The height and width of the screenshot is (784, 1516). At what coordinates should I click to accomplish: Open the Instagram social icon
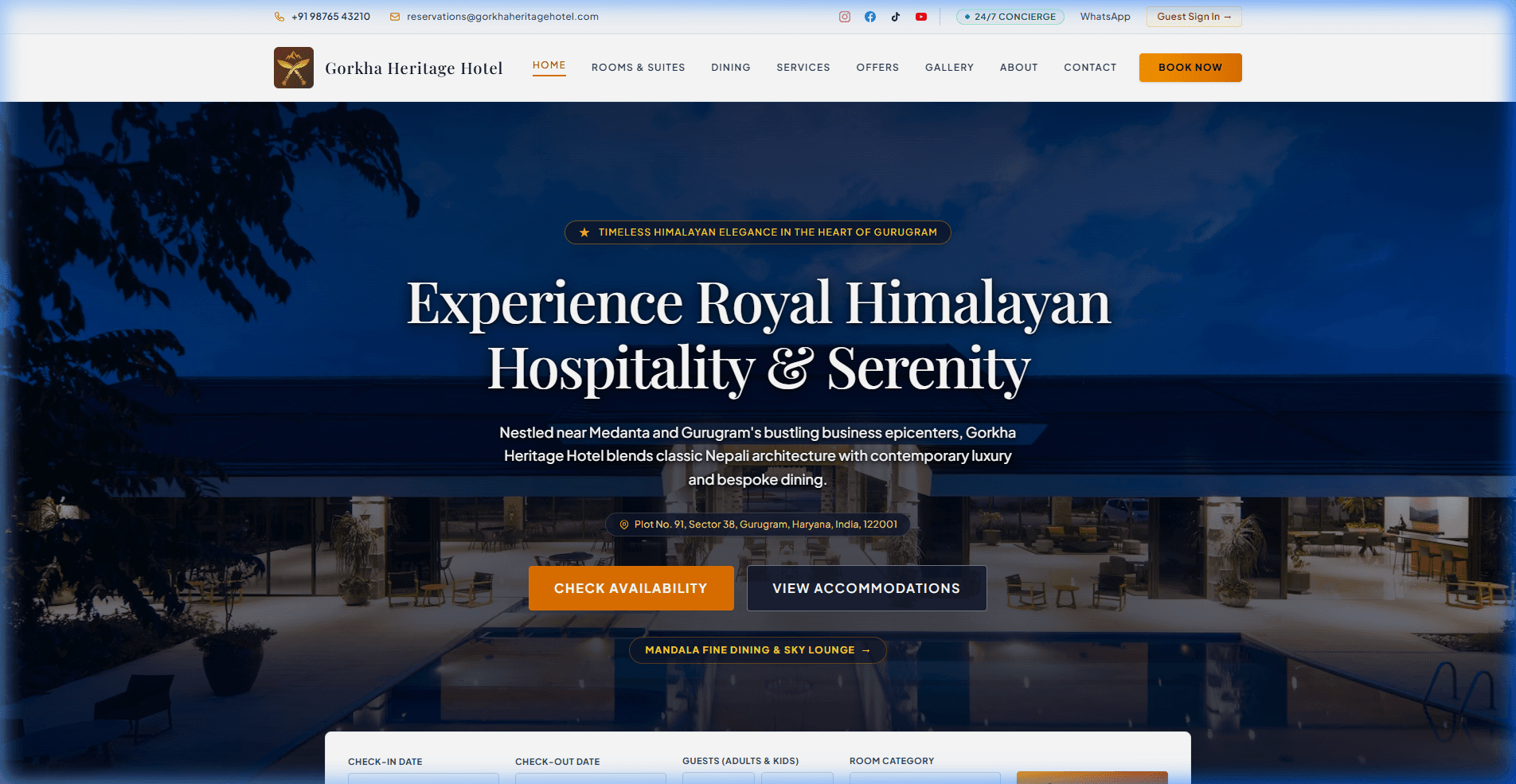pyautogui.click(x=845, y=17)
